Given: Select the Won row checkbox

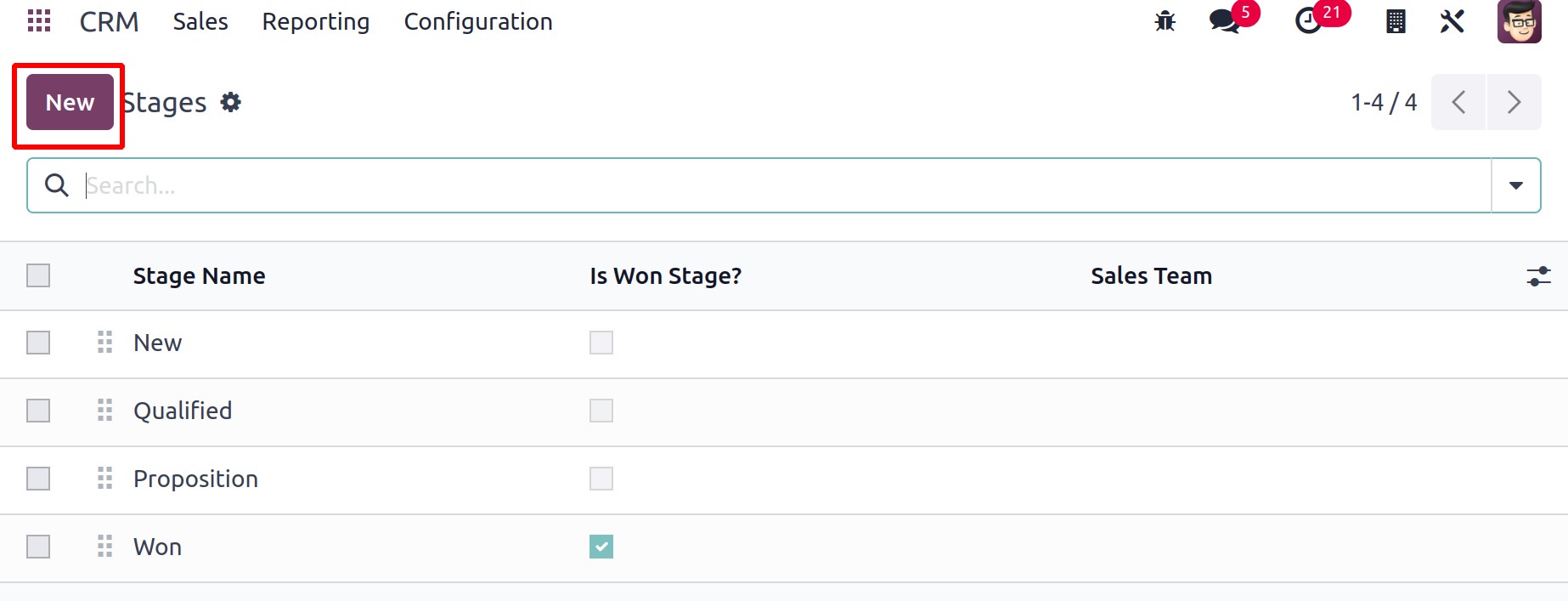Looking at the screenshot, I should (x=38, y=547).
